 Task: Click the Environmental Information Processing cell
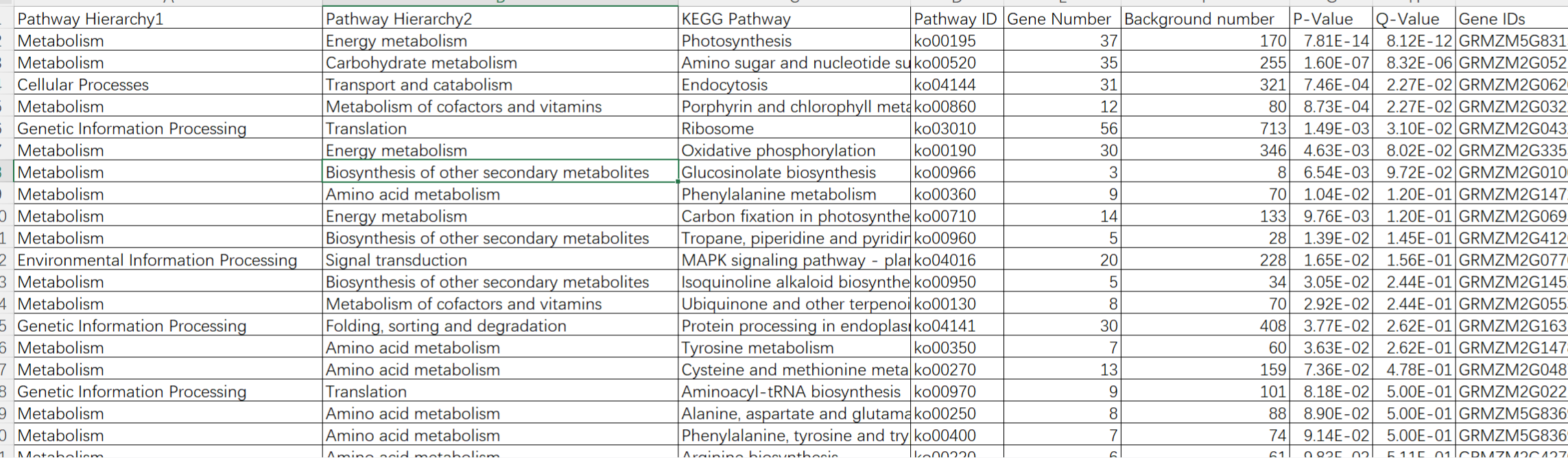click(167, 261)
